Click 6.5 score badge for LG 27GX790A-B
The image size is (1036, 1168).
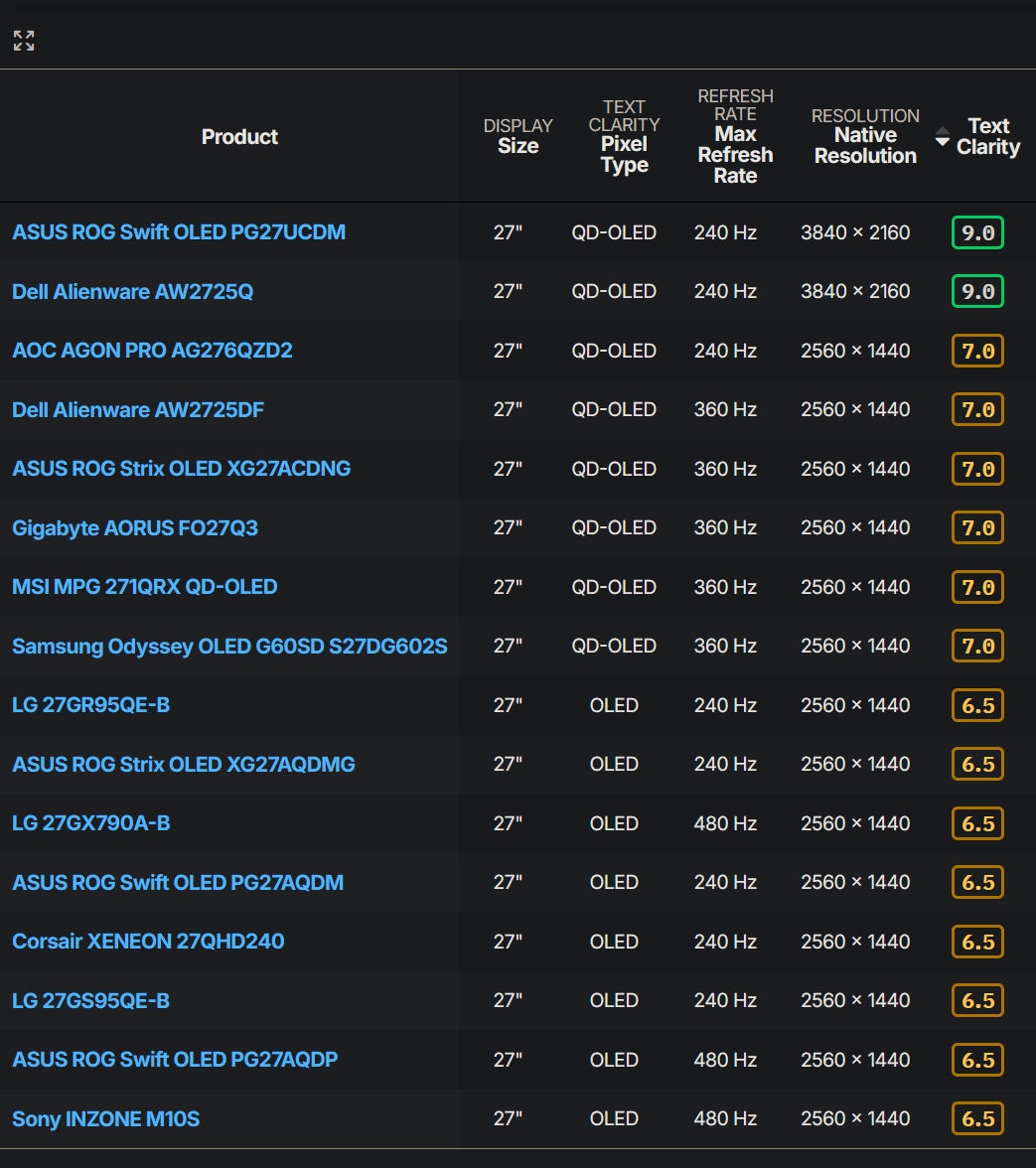(978, 824)
